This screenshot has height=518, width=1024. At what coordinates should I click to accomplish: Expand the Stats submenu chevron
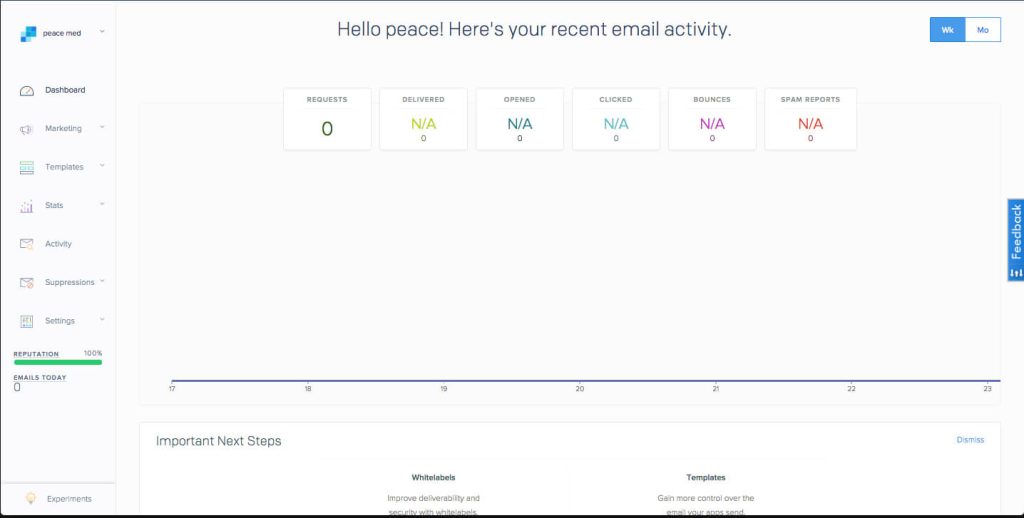tap(102, 204)
